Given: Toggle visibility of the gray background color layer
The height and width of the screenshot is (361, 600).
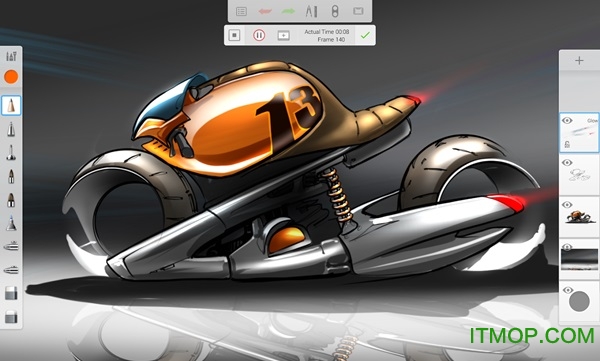Looking at the screenshot, I should (567, 290).
